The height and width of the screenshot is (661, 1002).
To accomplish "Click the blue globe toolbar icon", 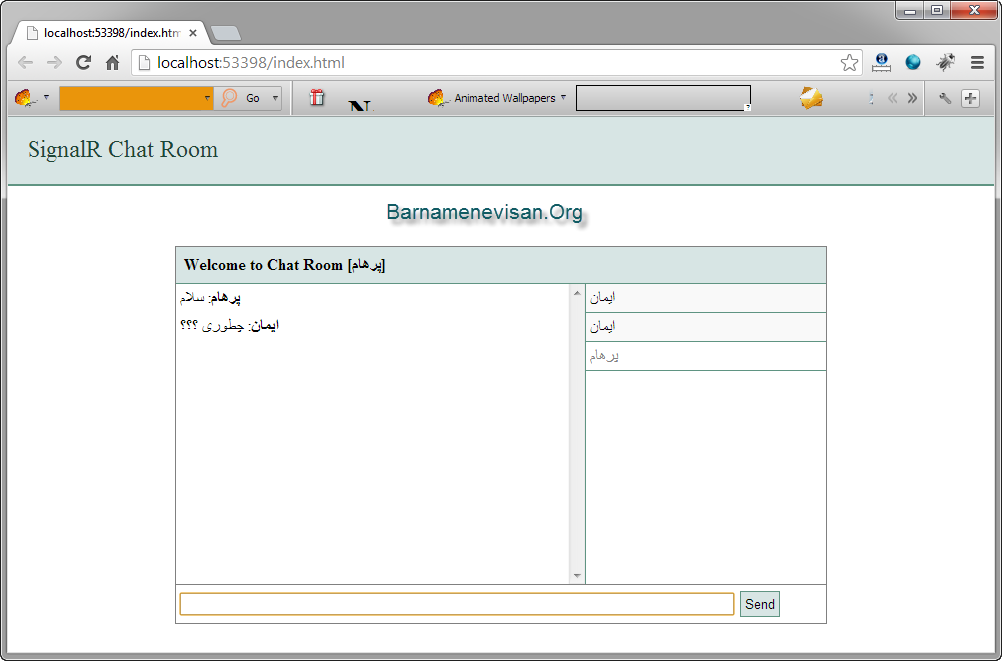I will 912,62.
